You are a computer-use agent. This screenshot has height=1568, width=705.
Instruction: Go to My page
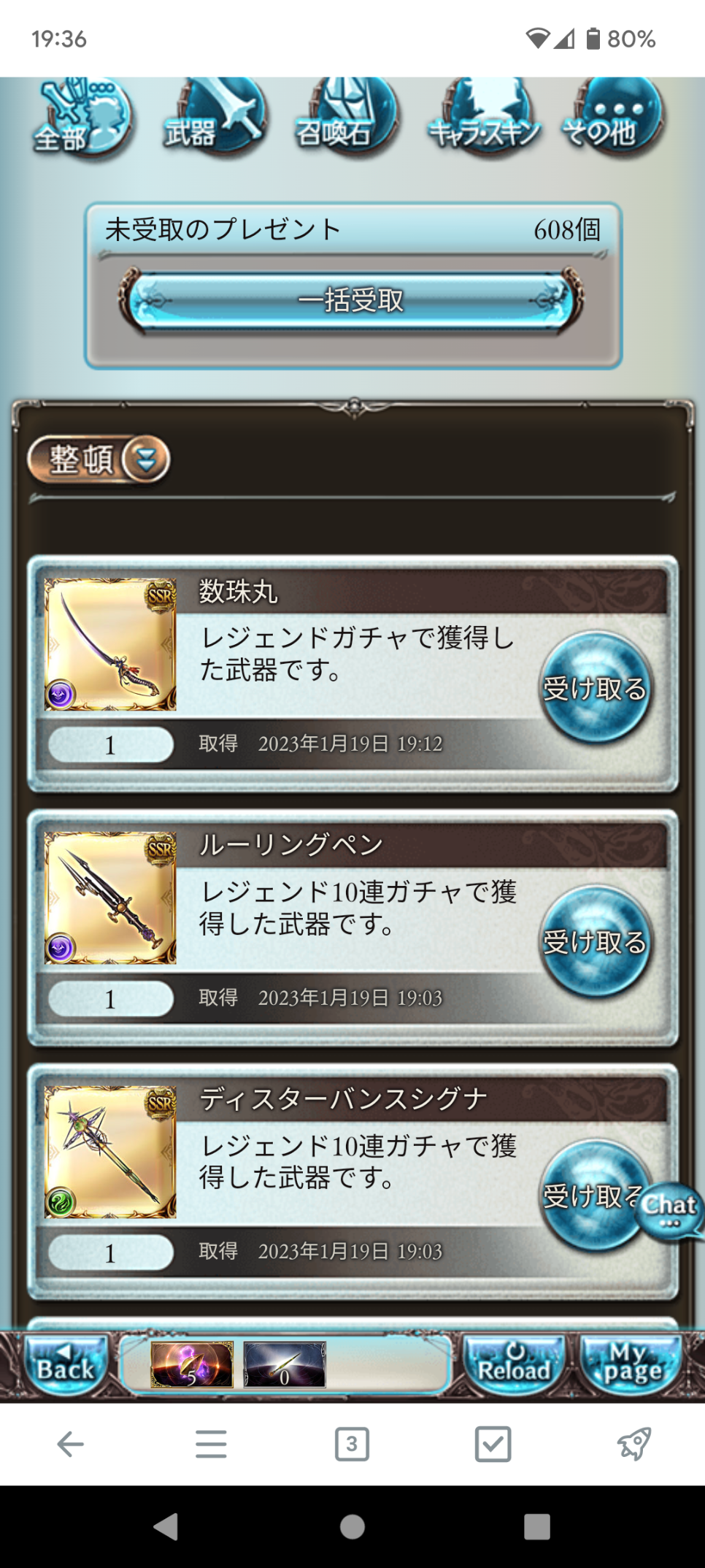(632, 1365)
